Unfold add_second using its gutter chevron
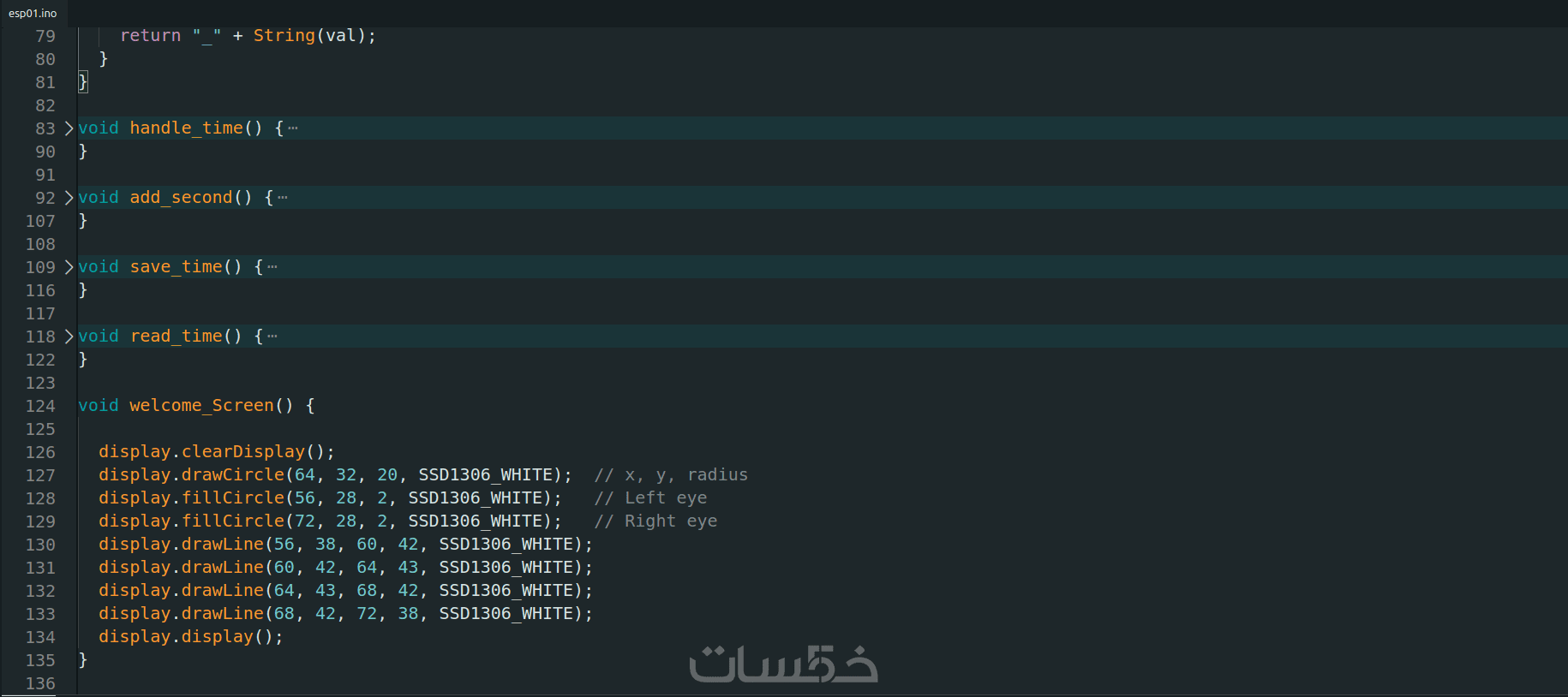 coord(69,198)
